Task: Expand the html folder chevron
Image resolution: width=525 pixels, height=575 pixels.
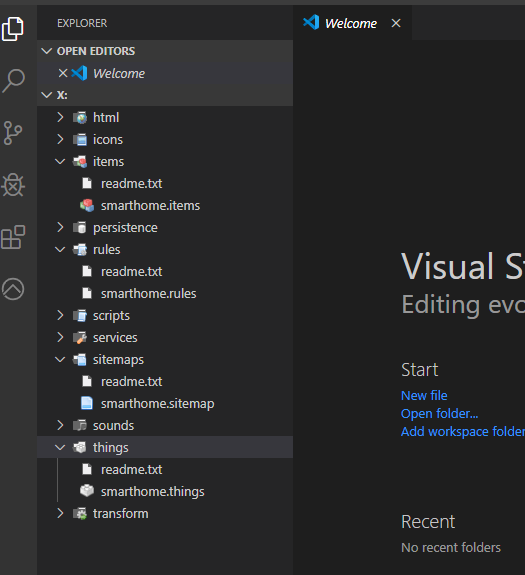Action: pos(60,117)
